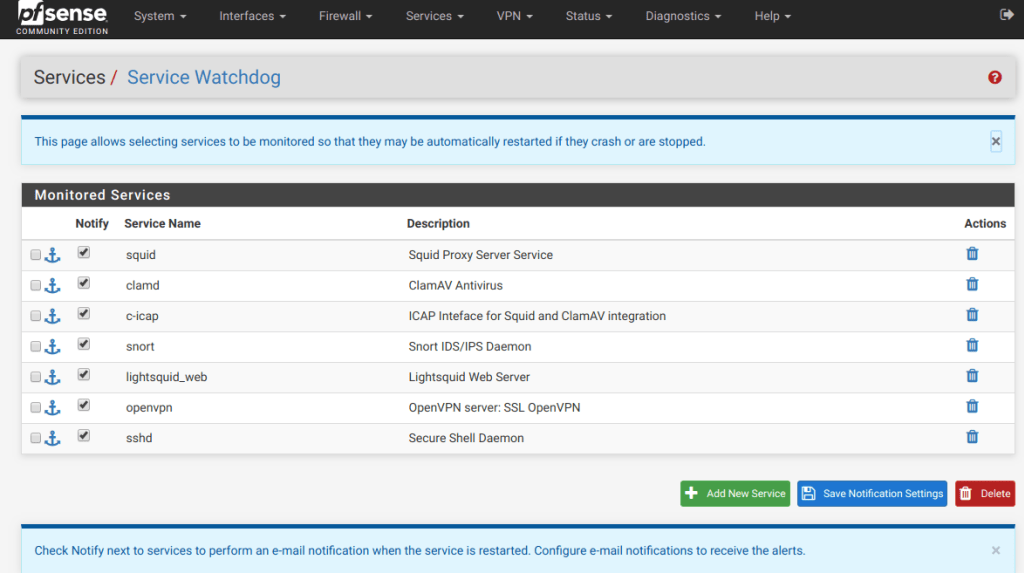Remove the snort entry via trash icon
This screenshot has height=573, width=1024.
pyautogui.click(x=972, y=346)
